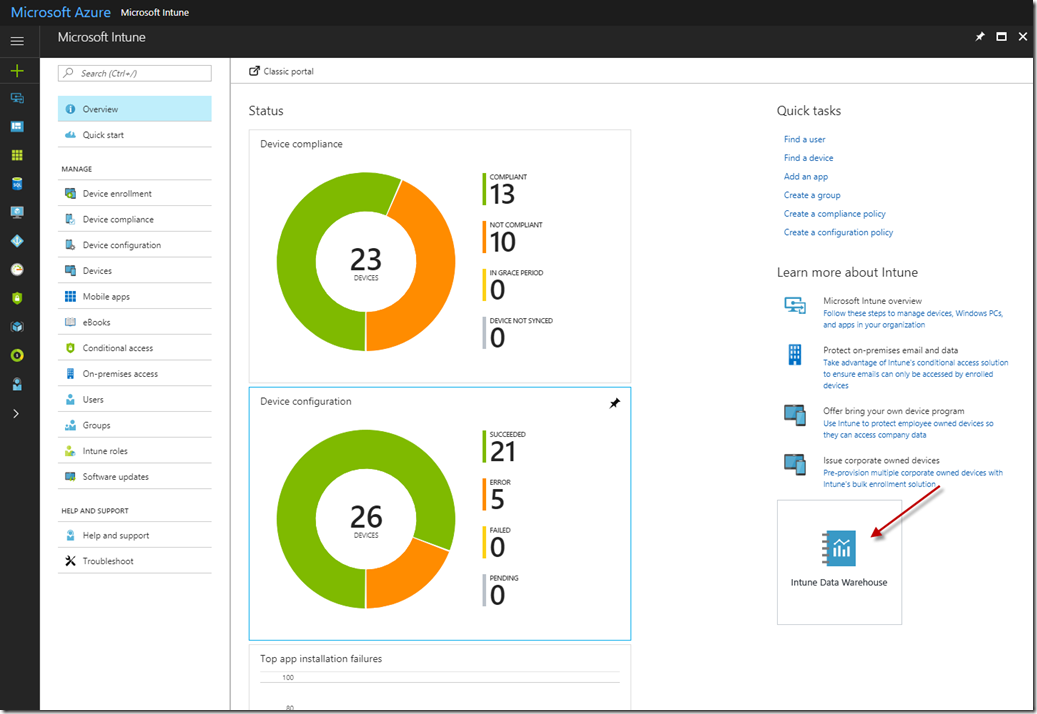This screenshot has width=1037, height=714.
Task: Click the Find a device link
Action: [808, 158]
